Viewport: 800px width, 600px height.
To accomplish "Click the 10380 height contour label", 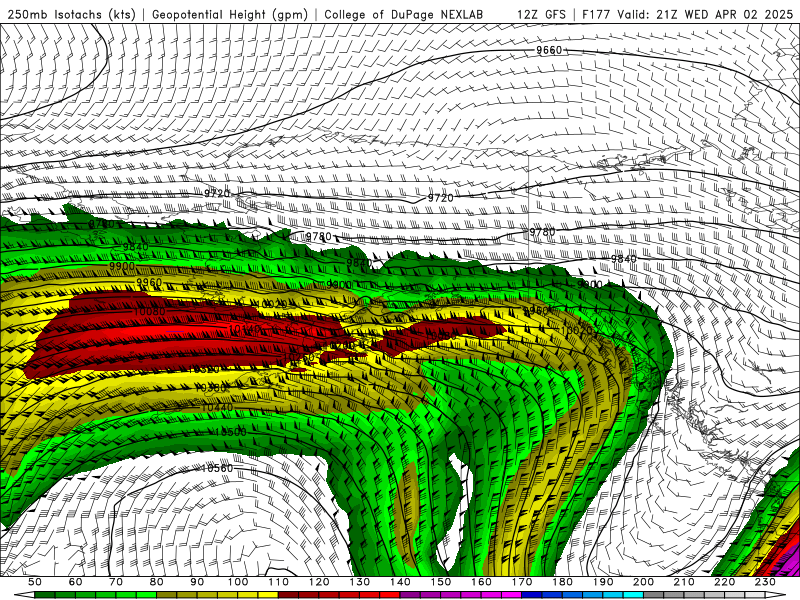I will (x=210, y=388).
